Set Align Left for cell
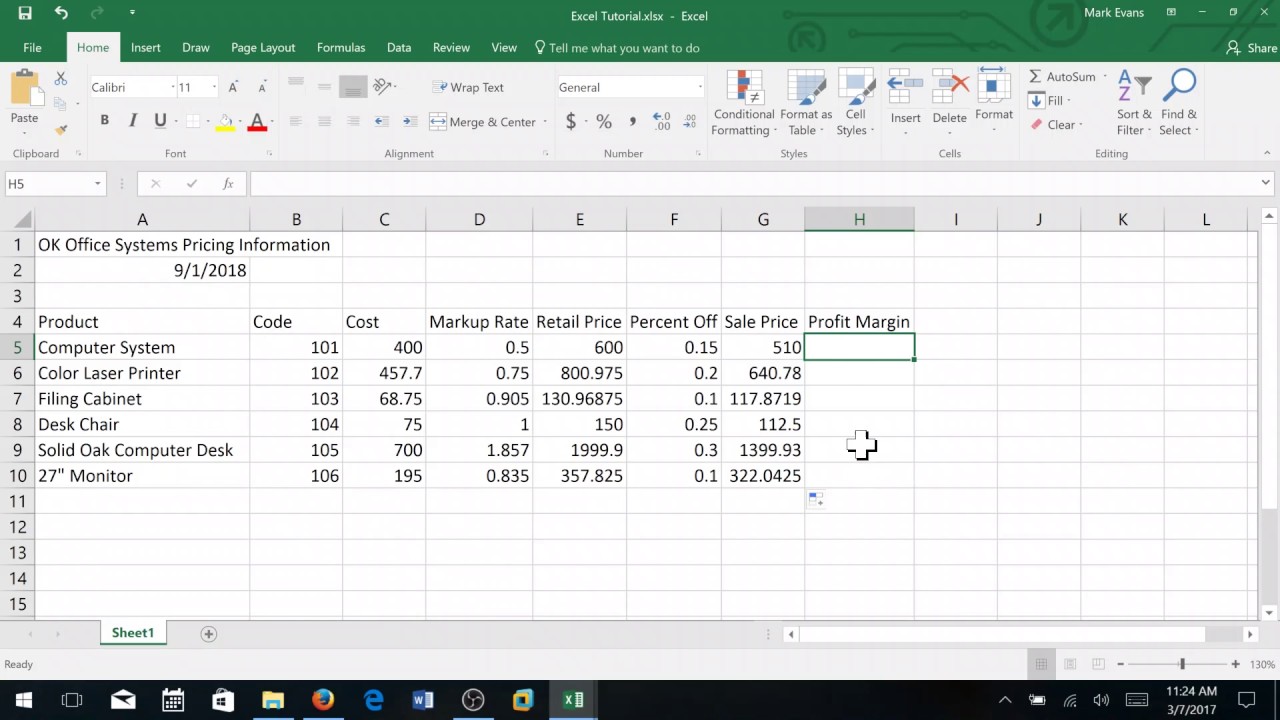This screenshot has width=1280, height=720. coord(295,122)
